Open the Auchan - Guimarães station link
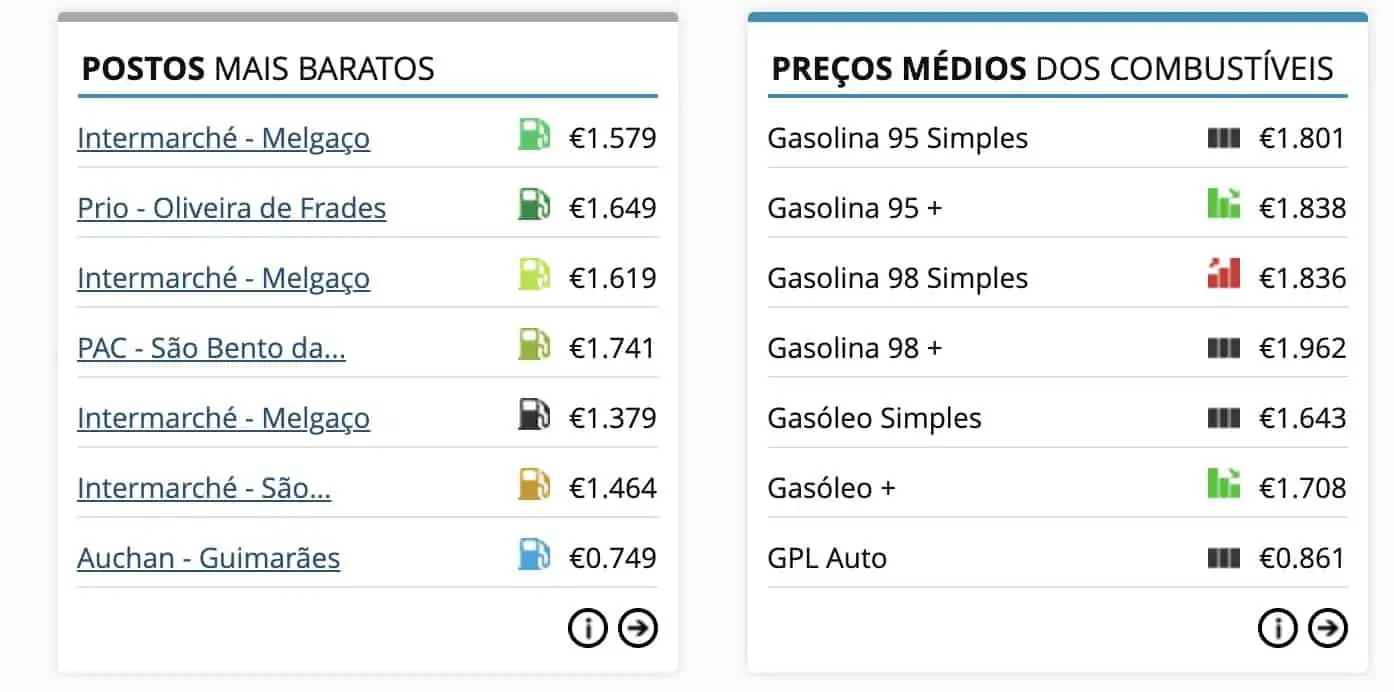The height and width of the screenshot is (692, 1394). 208,558
